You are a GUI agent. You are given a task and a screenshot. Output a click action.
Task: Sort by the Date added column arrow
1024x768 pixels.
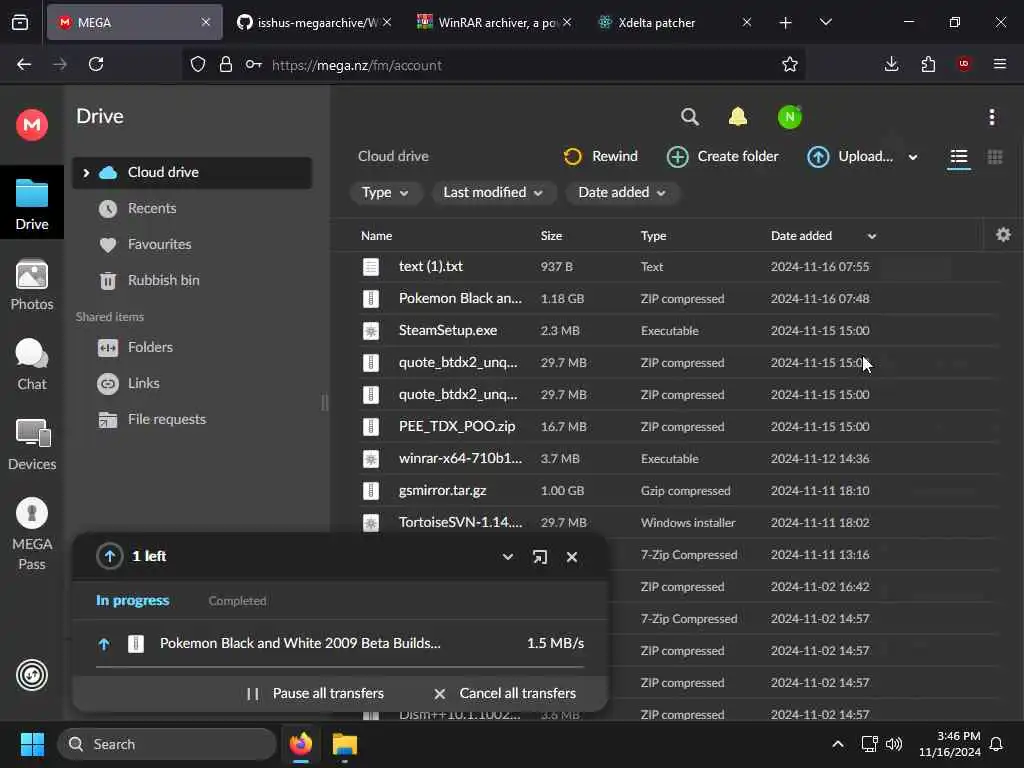[x=872, y=236]
